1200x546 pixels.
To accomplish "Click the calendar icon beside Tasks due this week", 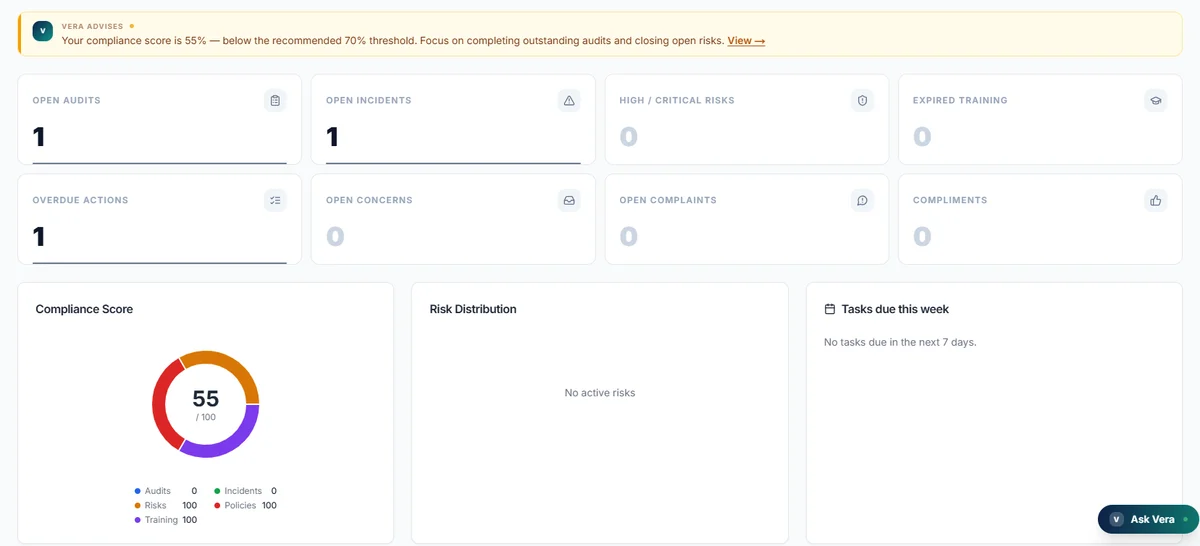I will coord(829,309).
